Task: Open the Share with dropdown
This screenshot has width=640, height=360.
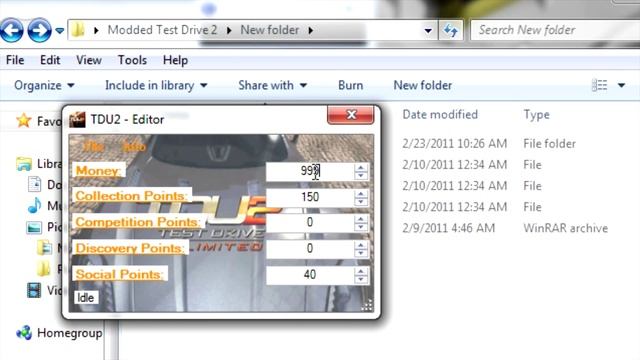Action: click(x=272, y=85)
